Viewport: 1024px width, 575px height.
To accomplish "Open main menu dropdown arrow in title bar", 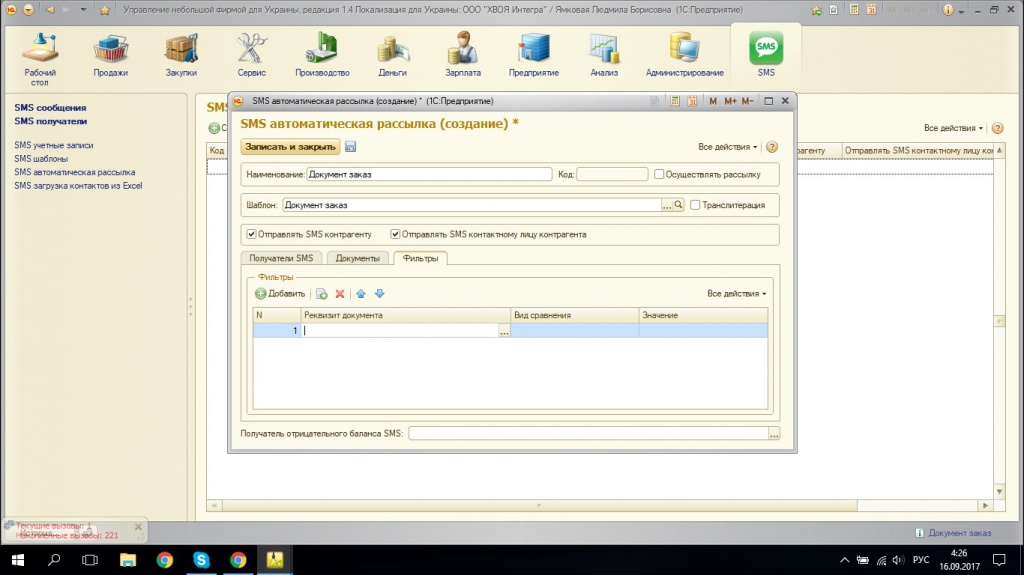I will tap(29, 10).
